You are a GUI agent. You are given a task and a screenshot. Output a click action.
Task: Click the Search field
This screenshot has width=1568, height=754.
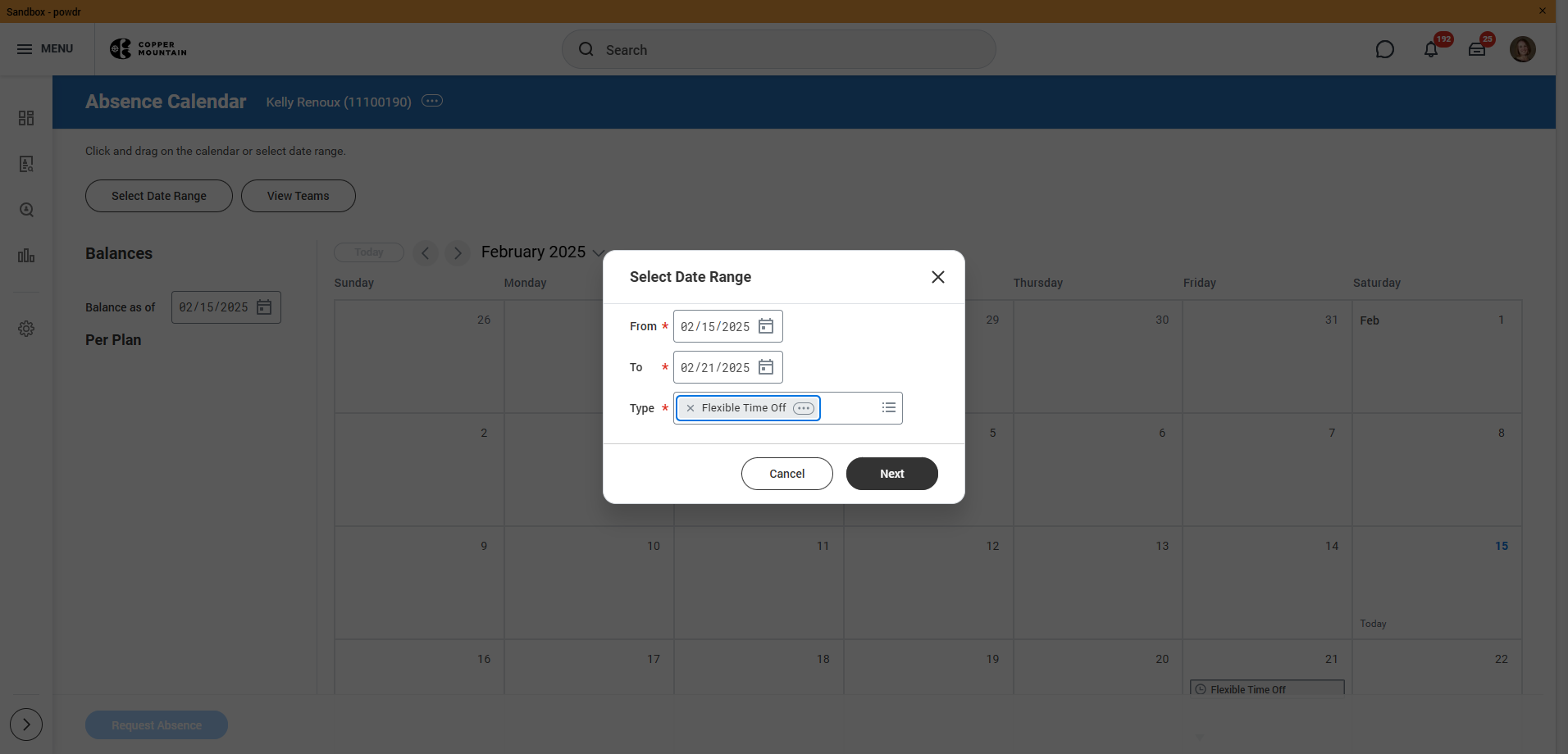point(779,49)
